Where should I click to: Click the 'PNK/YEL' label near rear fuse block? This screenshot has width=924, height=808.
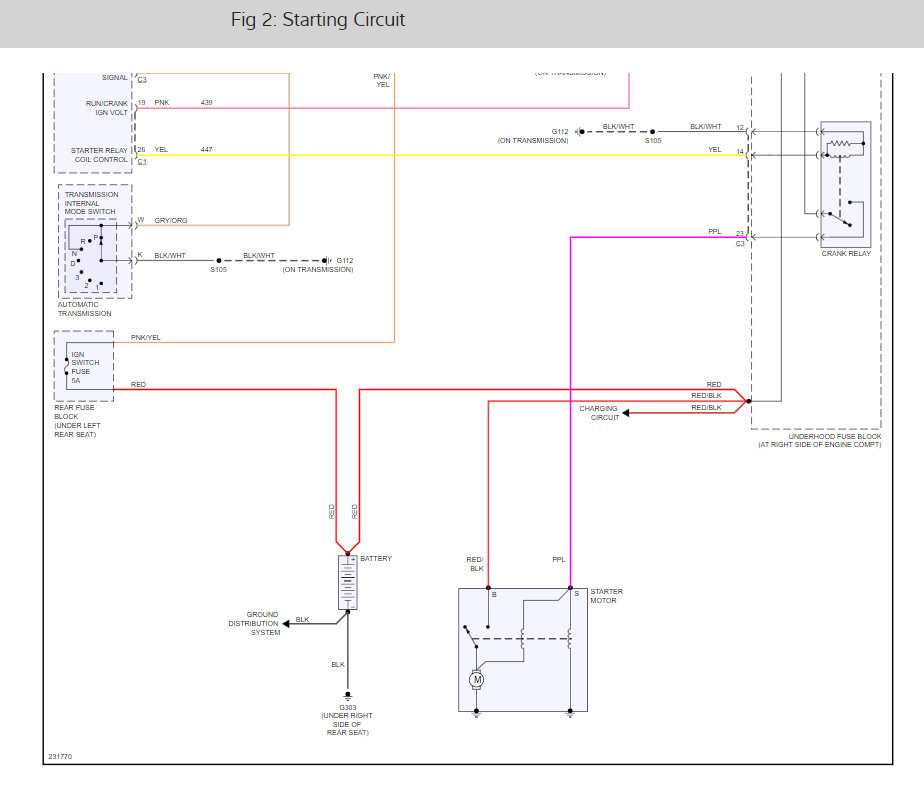pyautogui.click(x=146, y=338)
